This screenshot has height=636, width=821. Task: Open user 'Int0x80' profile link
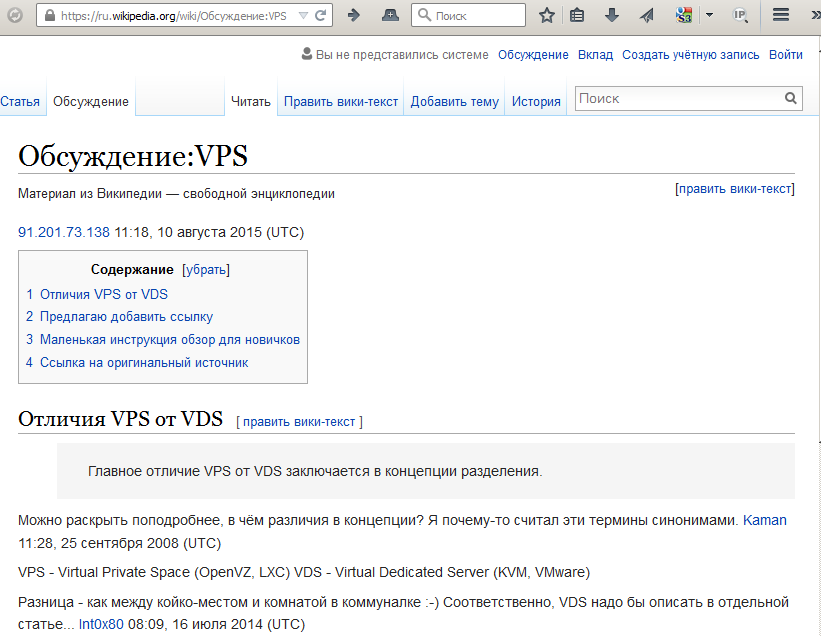101,624
